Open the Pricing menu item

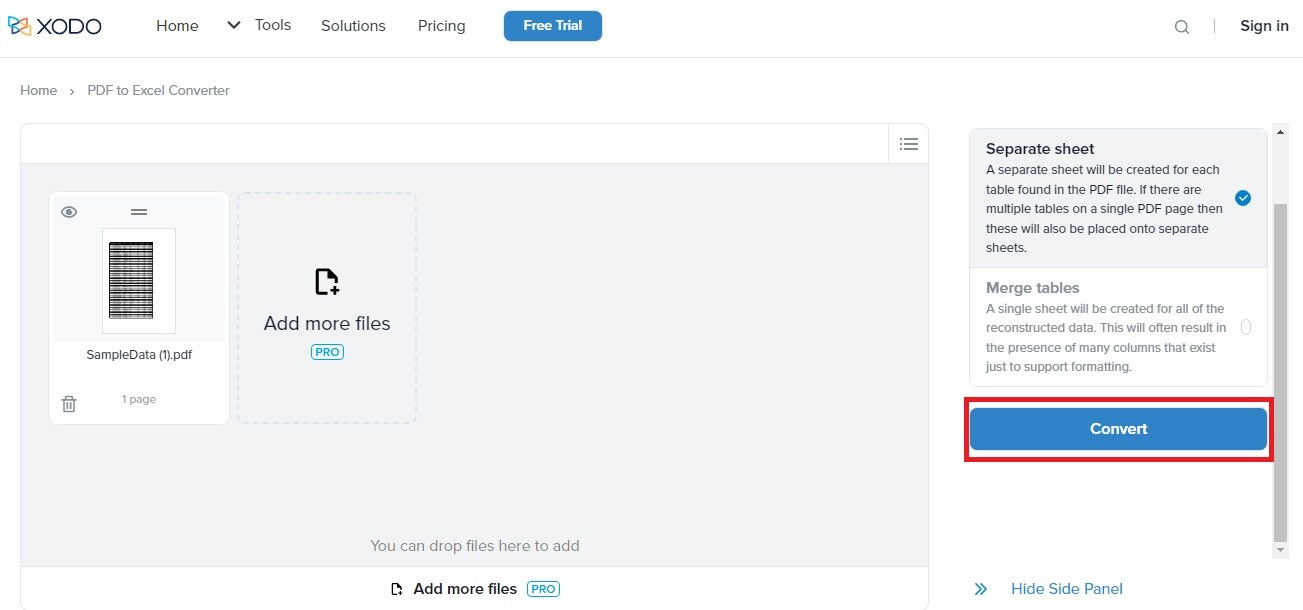coord(441,26)
